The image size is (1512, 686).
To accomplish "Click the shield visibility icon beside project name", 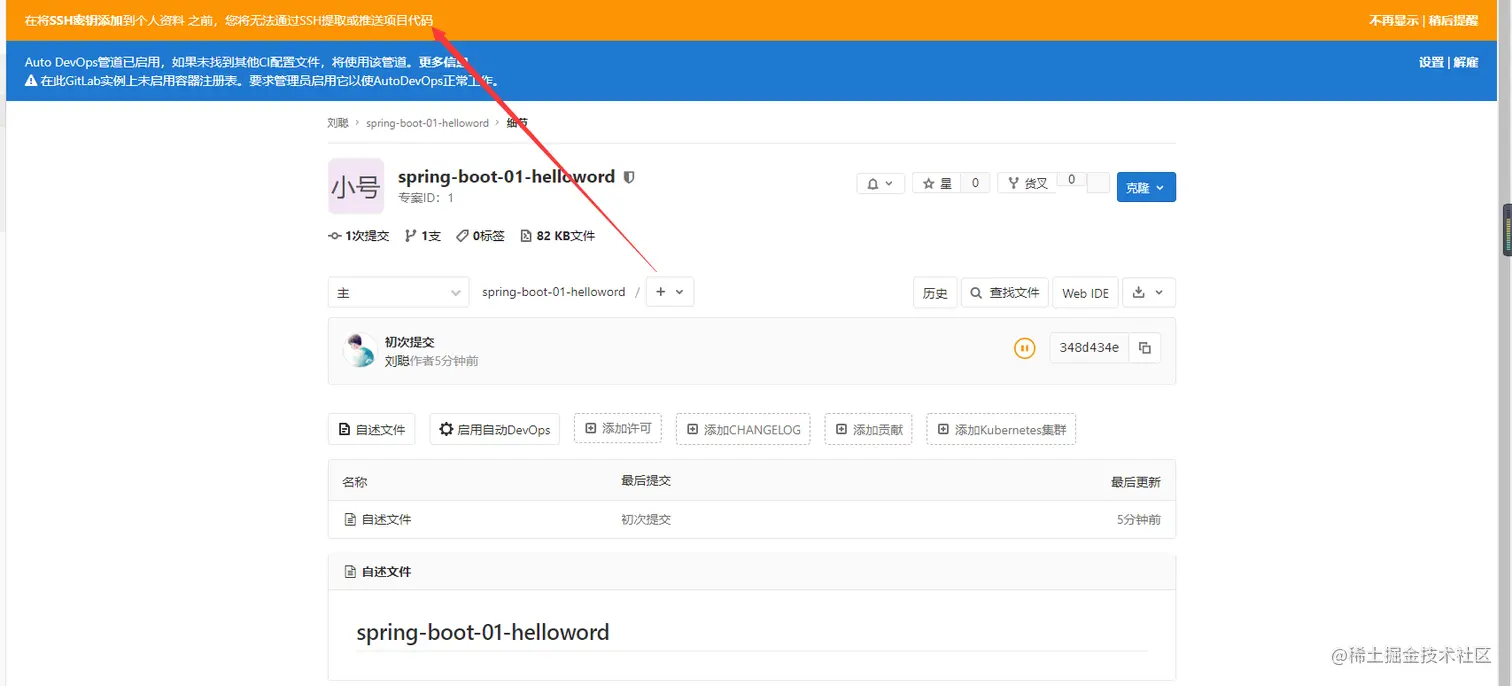I will (x=629, y=177).
